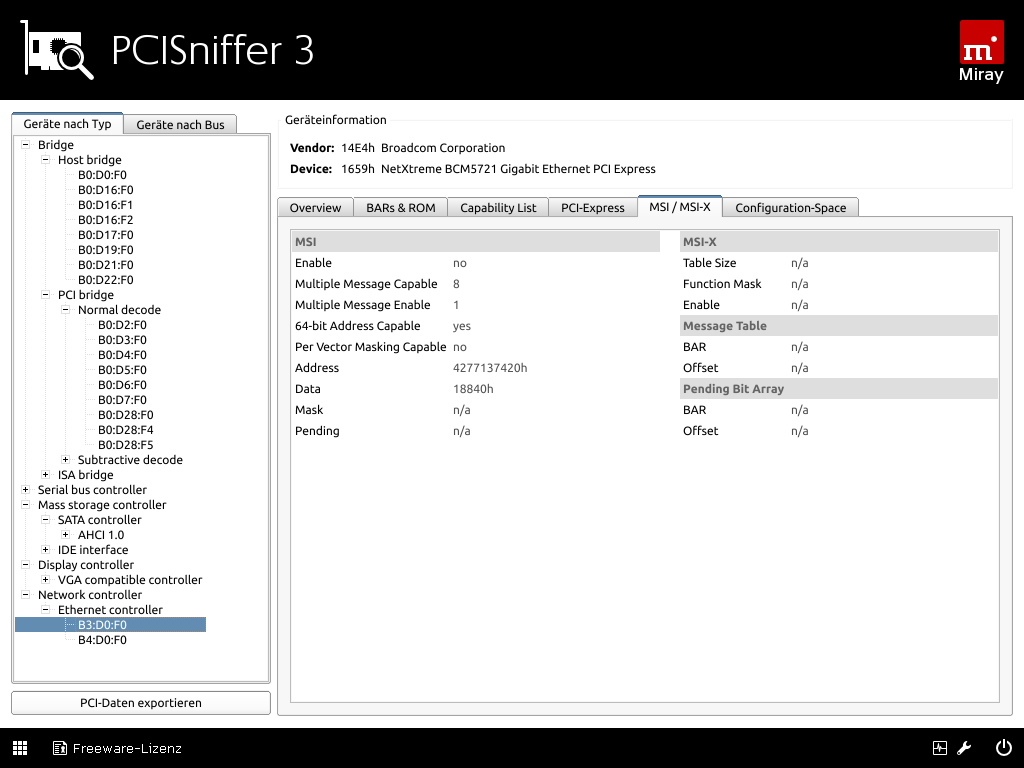This screenshot has height=768, width=1024.
Task: Select PCI bridge device B0:D6:F0
Action: point(122,385)
